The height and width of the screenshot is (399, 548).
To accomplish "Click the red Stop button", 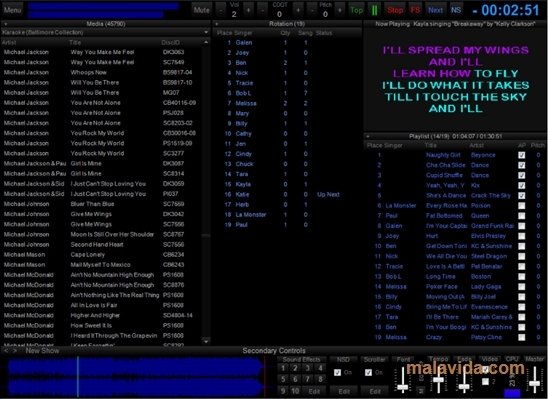I will pos(395,10).
